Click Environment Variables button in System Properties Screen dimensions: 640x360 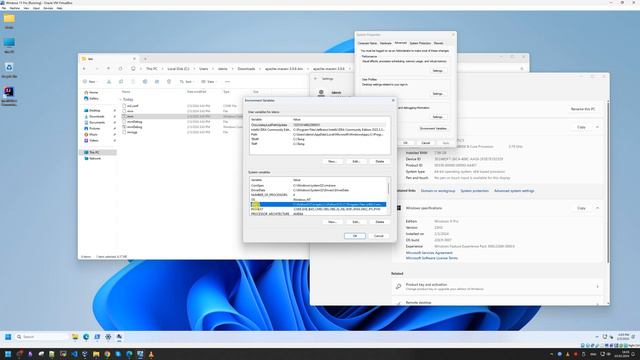pos(433,129)
